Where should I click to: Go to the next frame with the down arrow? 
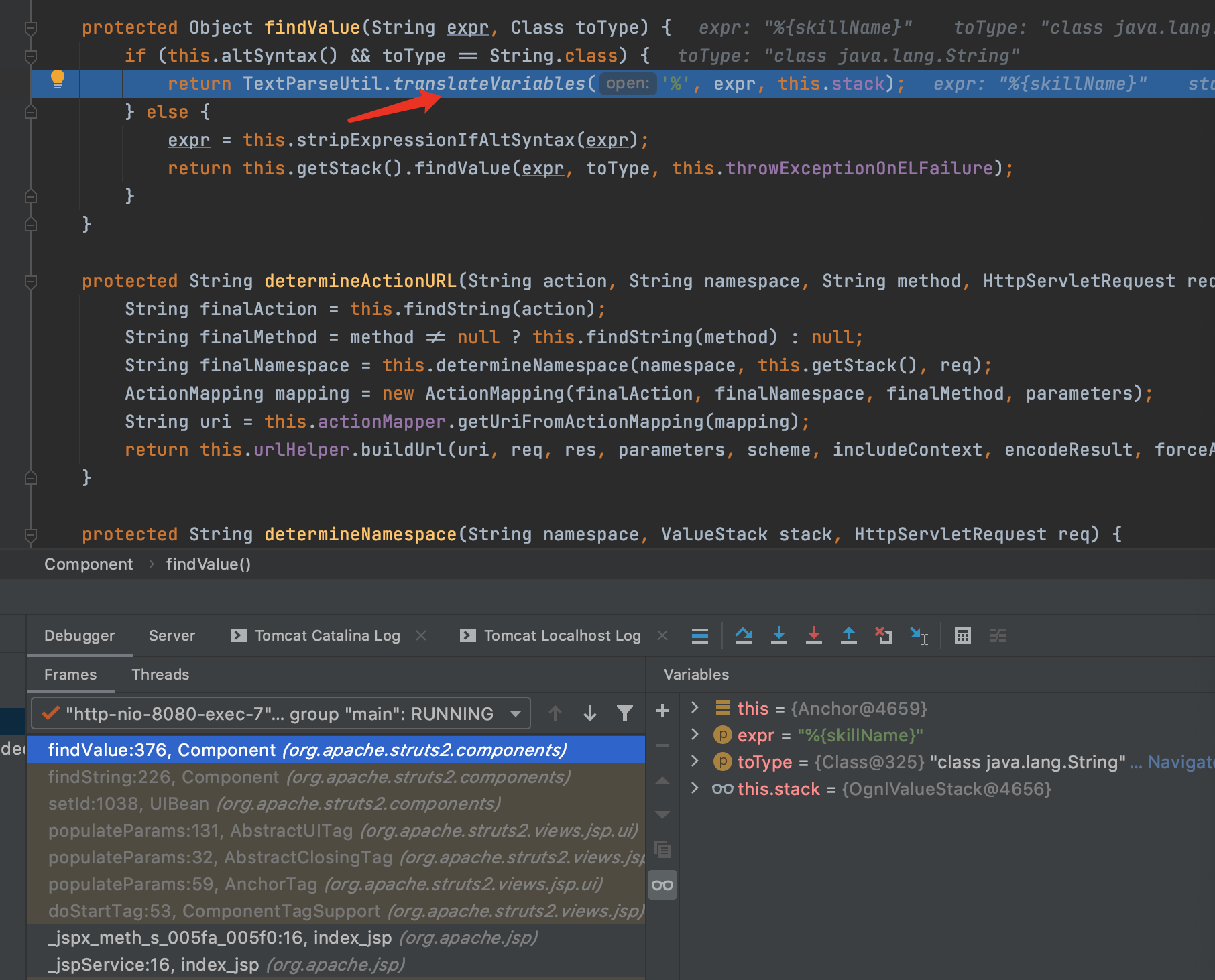point(590,713)
